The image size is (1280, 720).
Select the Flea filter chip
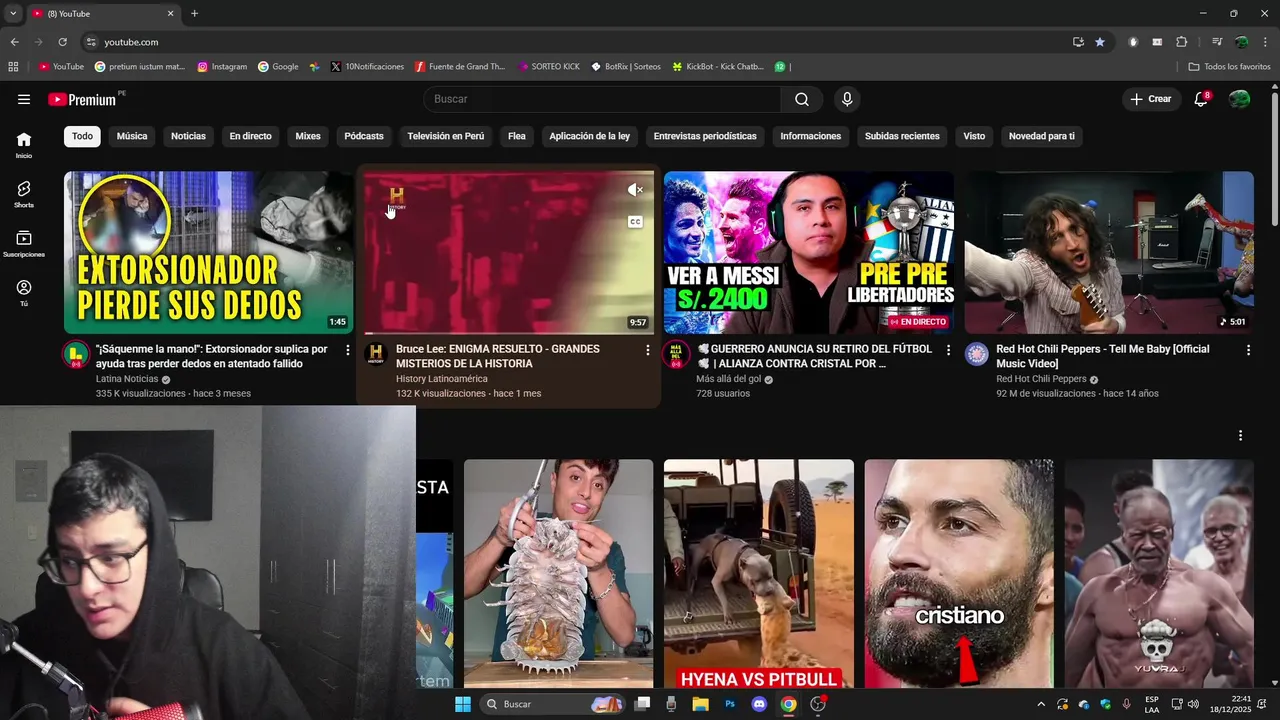[517, 136]
